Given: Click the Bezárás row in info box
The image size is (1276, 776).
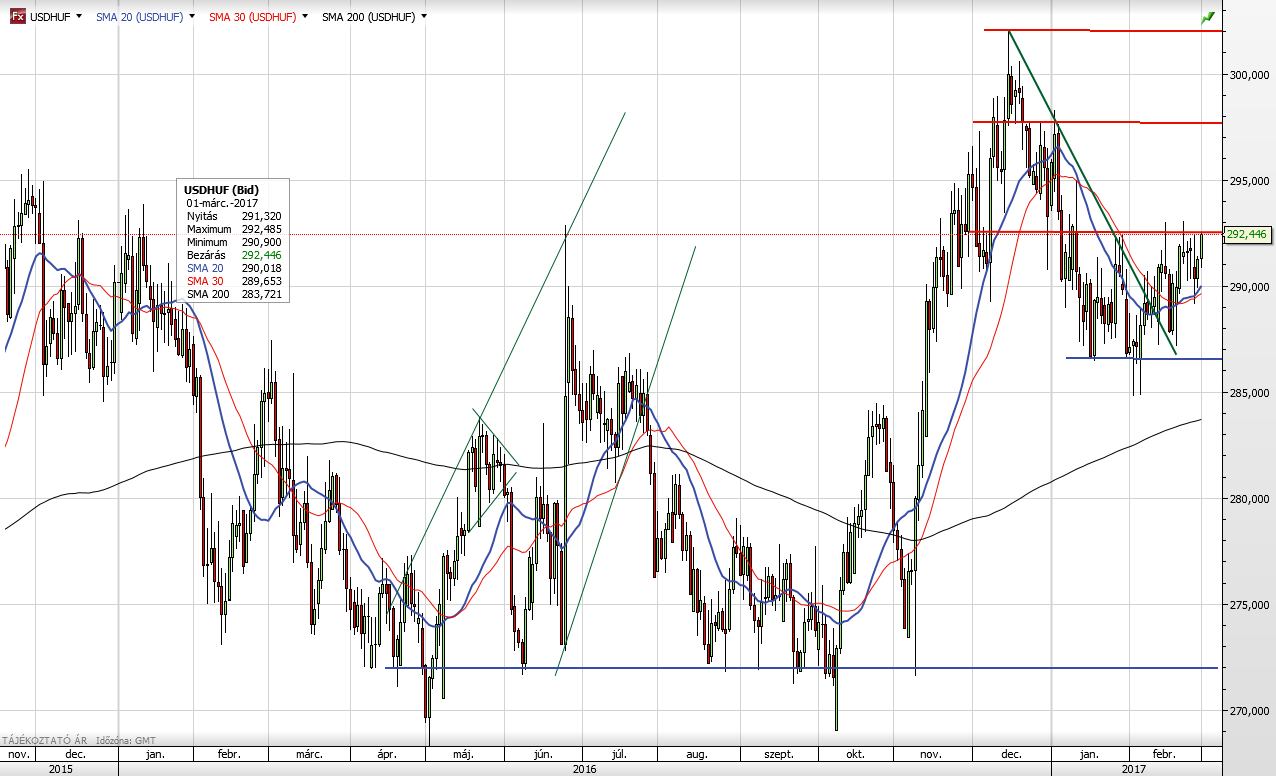Looking at the screenshot, I should pos(234,255).
